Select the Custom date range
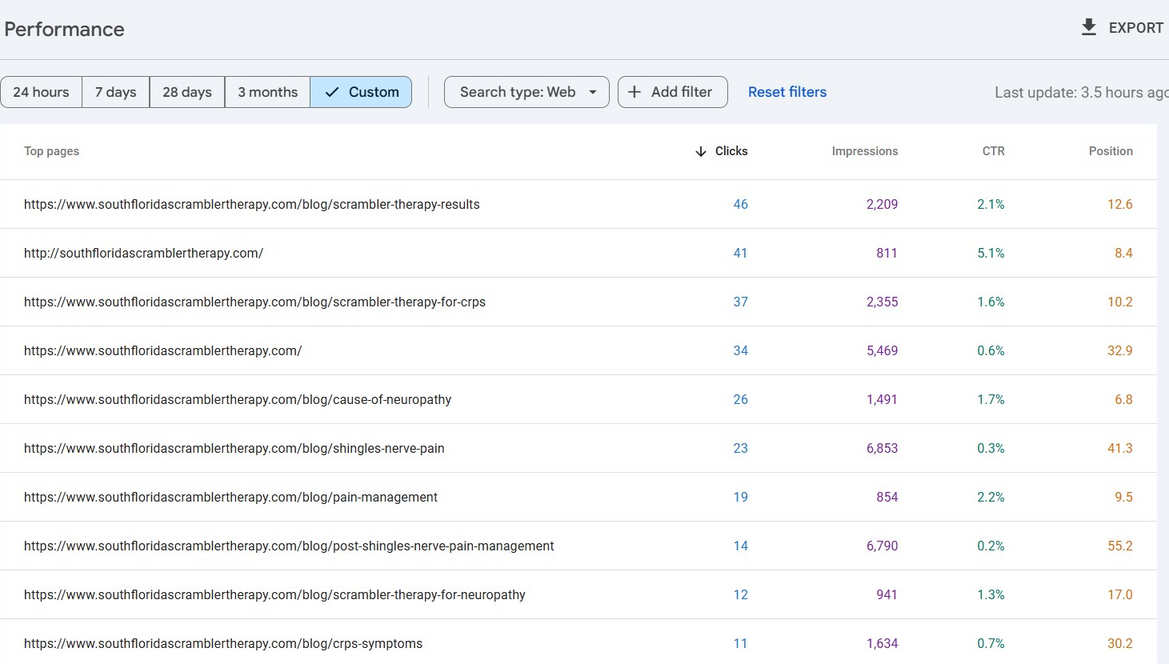The height and width of the screenshot is (664, 1169). click(x=361, y=92)
